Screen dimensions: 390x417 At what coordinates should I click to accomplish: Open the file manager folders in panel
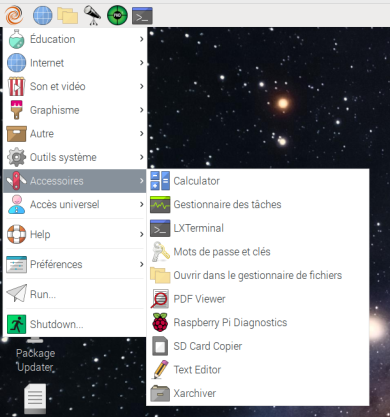68,15
